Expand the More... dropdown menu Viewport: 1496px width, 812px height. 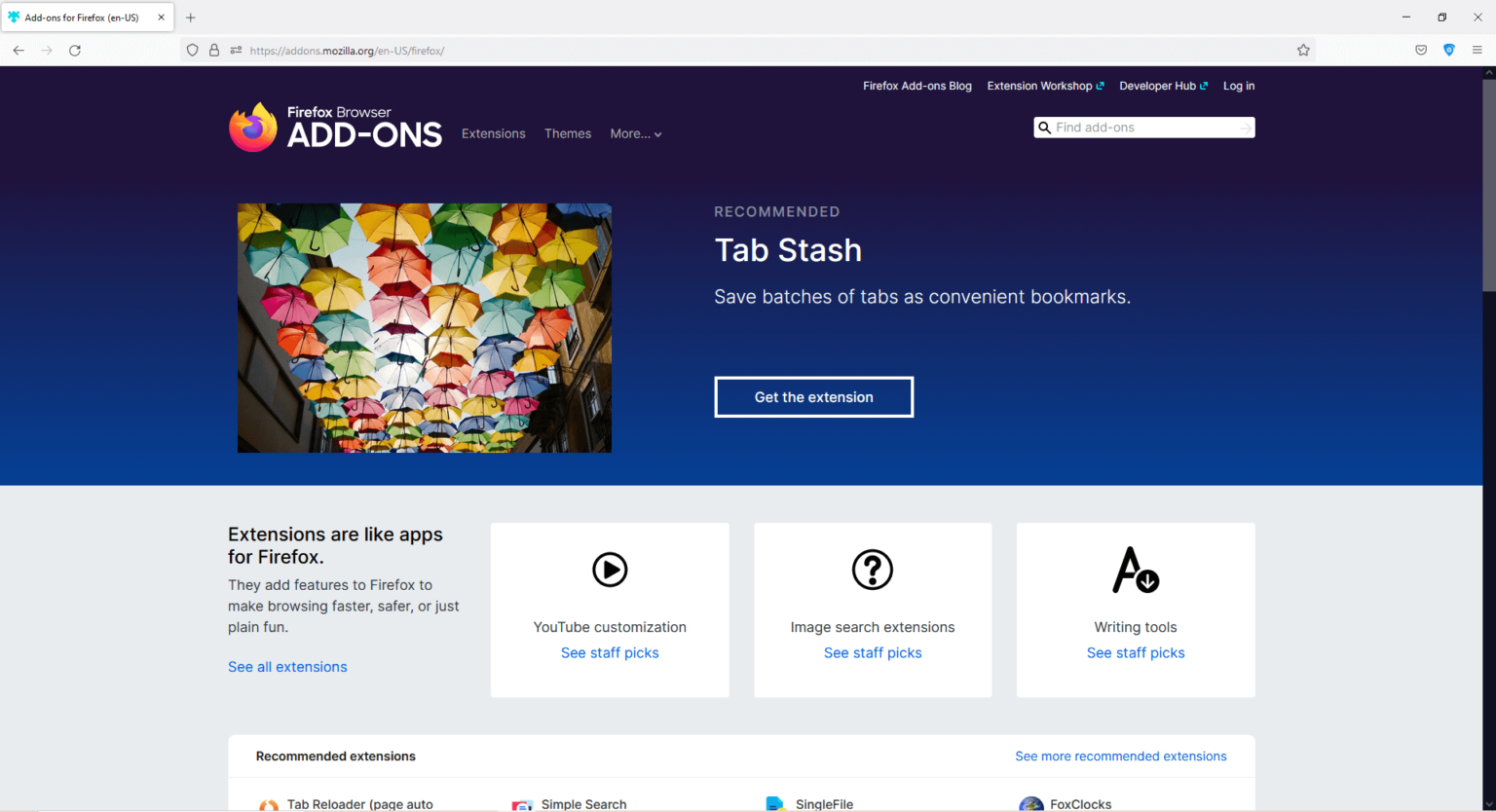635,134
